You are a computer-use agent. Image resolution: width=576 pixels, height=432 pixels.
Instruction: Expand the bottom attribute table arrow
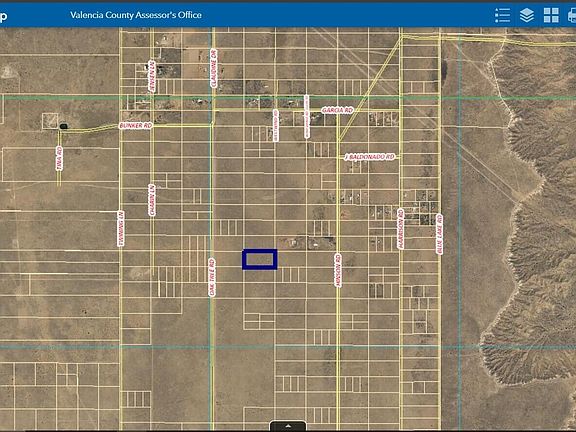(288, 426)
